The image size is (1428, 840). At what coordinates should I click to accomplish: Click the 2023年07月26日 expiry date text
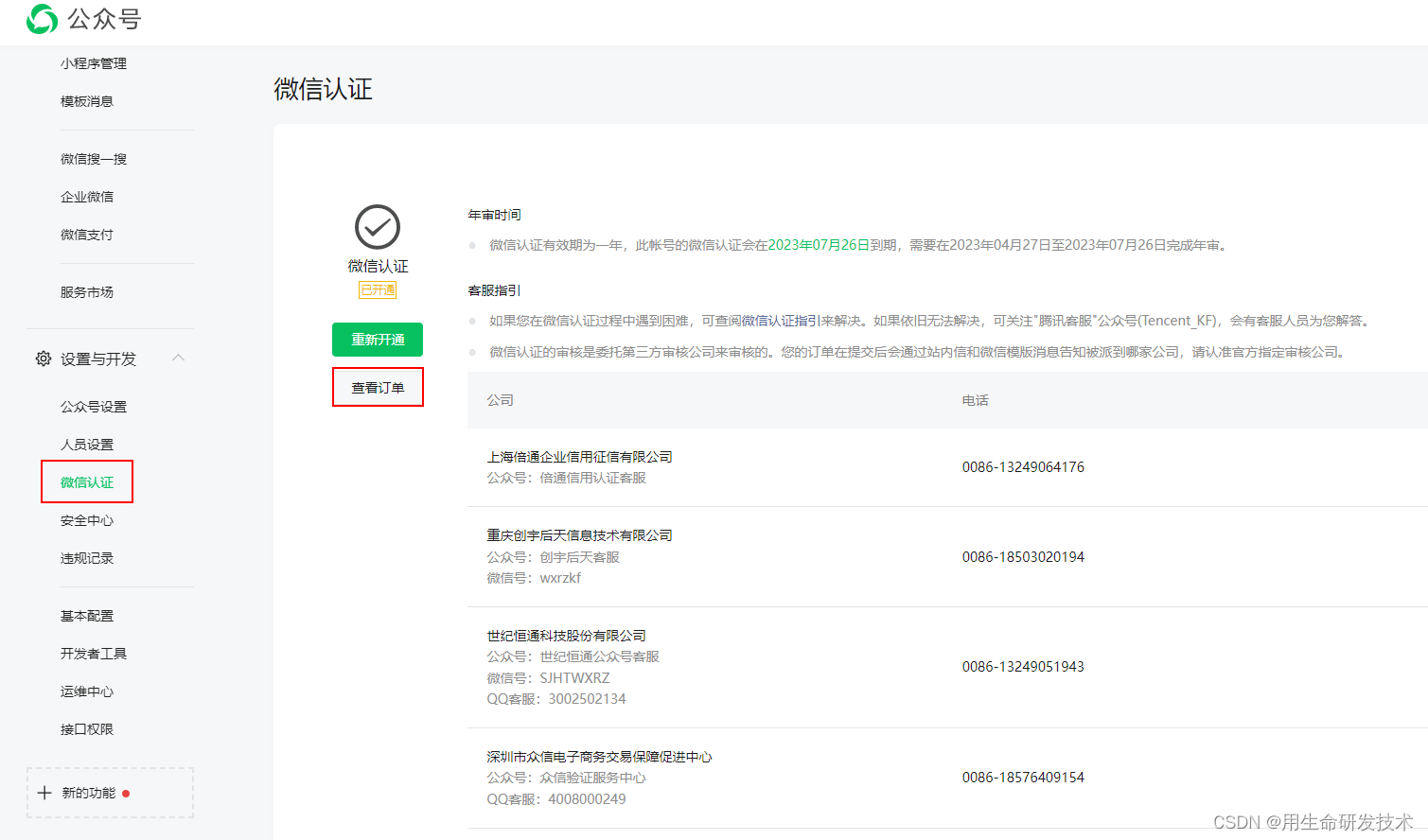pos(819,245)
